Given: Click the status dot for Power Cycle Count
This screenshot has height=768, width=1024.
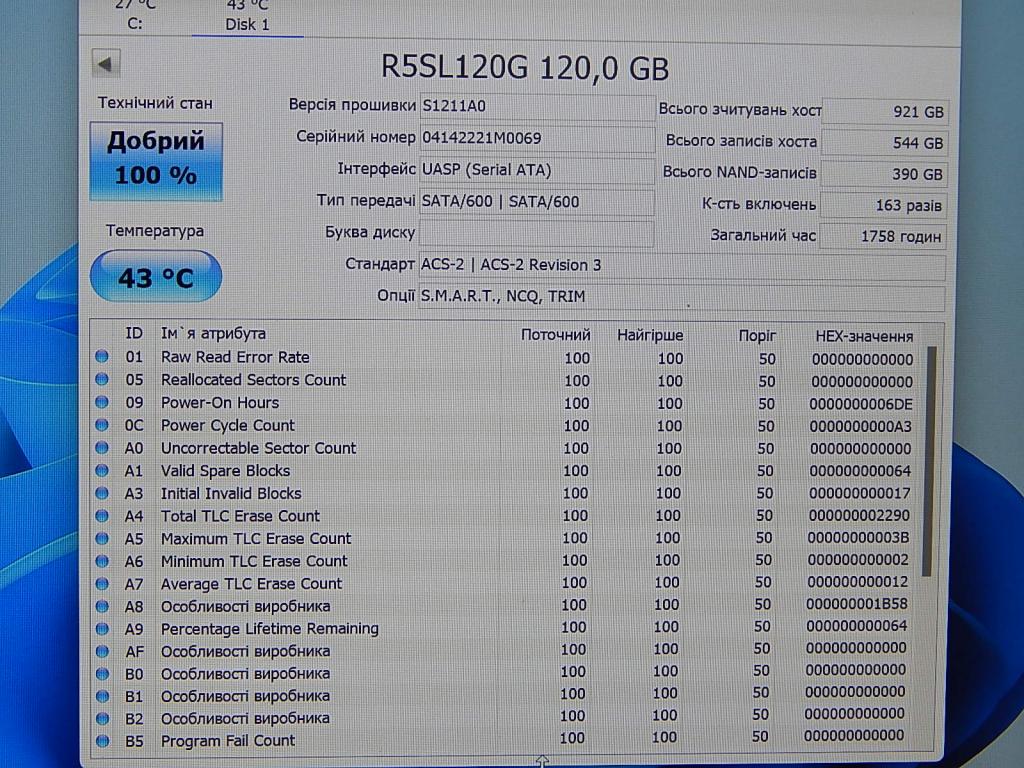Looking at the screenshot, I should tap(102, 425).
